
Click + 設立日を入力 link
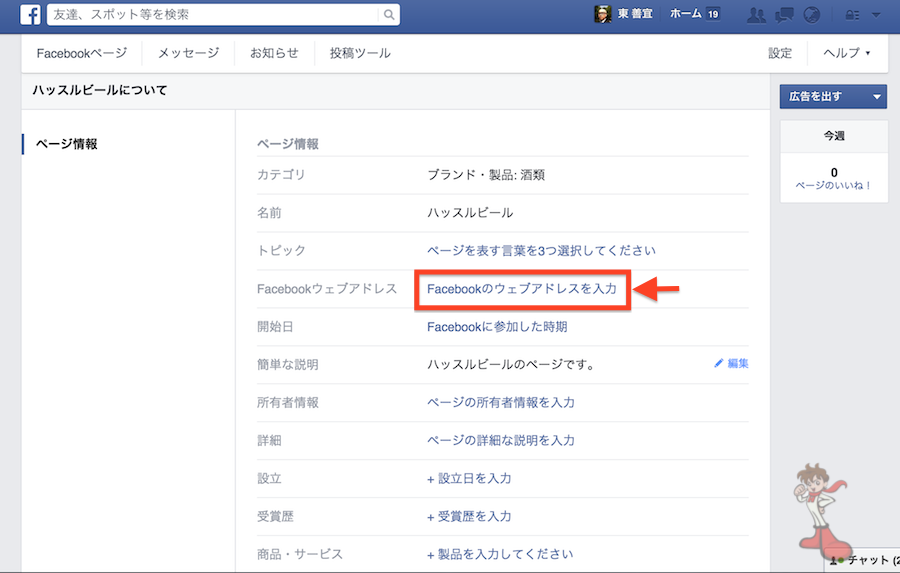tap(469, 478)
